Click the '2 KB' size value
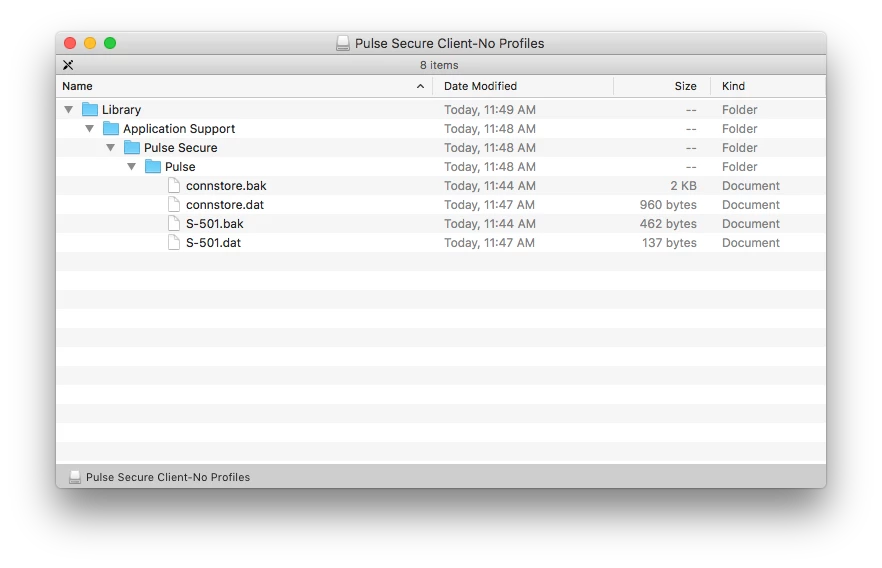Viewport: 882px width, 568px height. tap(683, 186)
